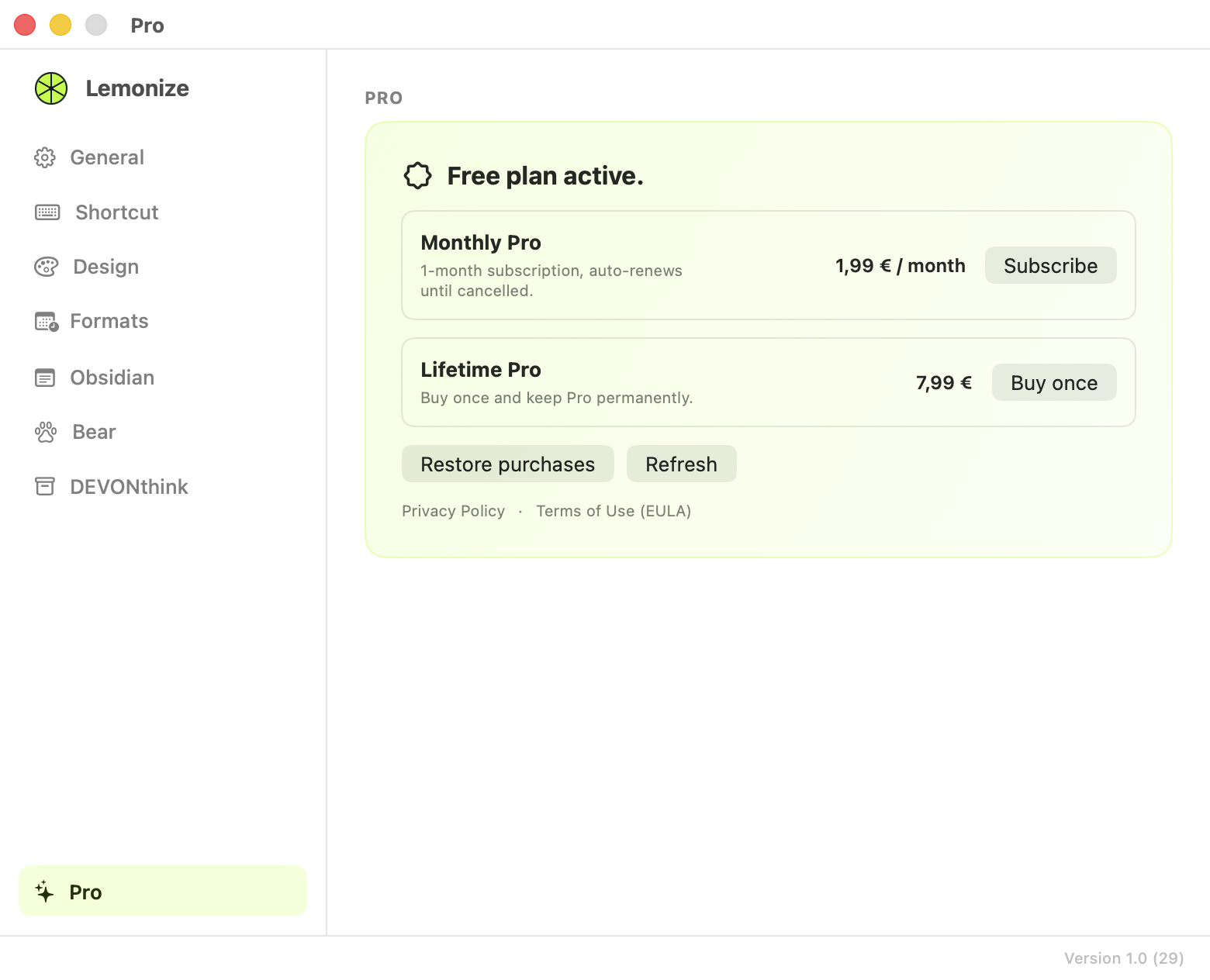Screen dimensions: 1210x980
Task: Click the Refresh button
Action: tap(681, 464)
